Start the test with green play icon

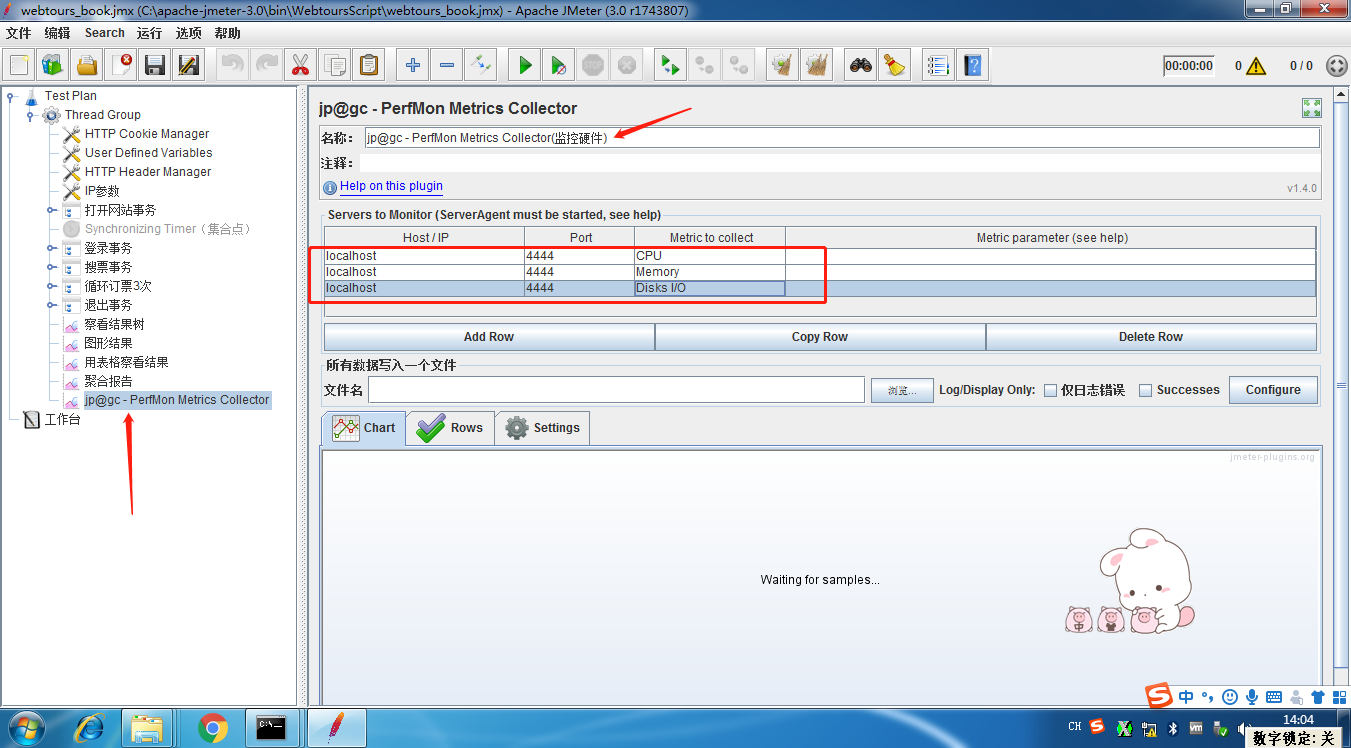coord(524,66)
